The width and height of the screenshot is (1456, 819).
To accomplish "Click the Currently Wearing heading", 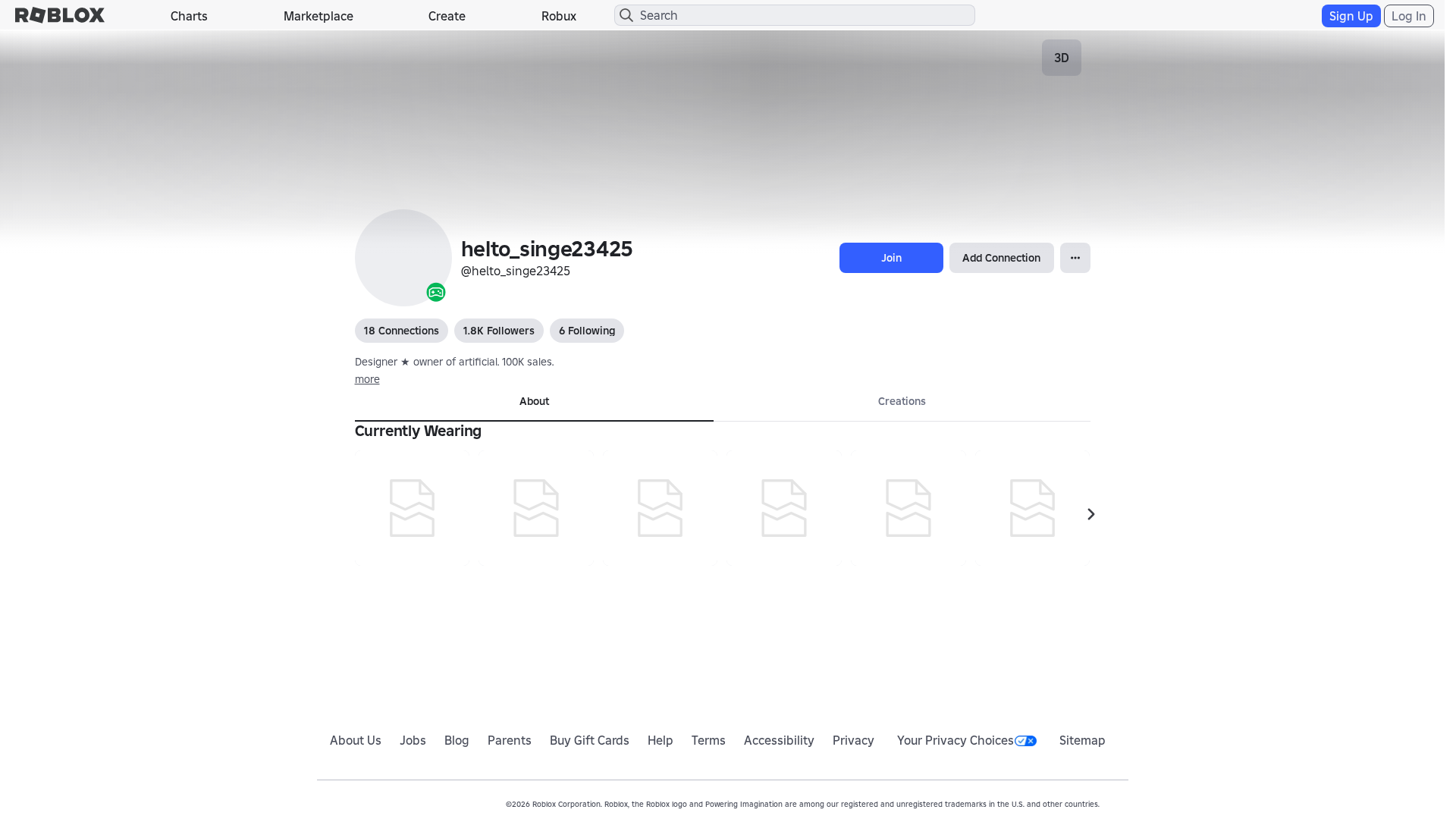I will [418, 431].
